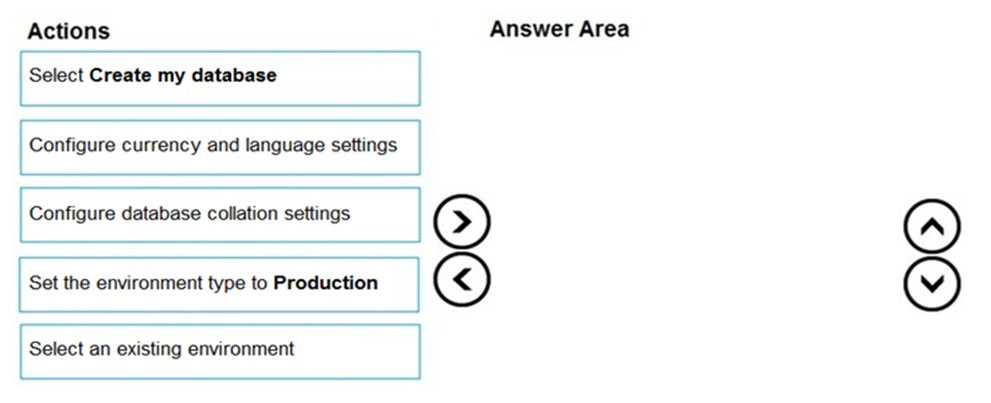991x403 pixels.
Task: Choose 'Configure currency and language settings' action
Action: 220,147
